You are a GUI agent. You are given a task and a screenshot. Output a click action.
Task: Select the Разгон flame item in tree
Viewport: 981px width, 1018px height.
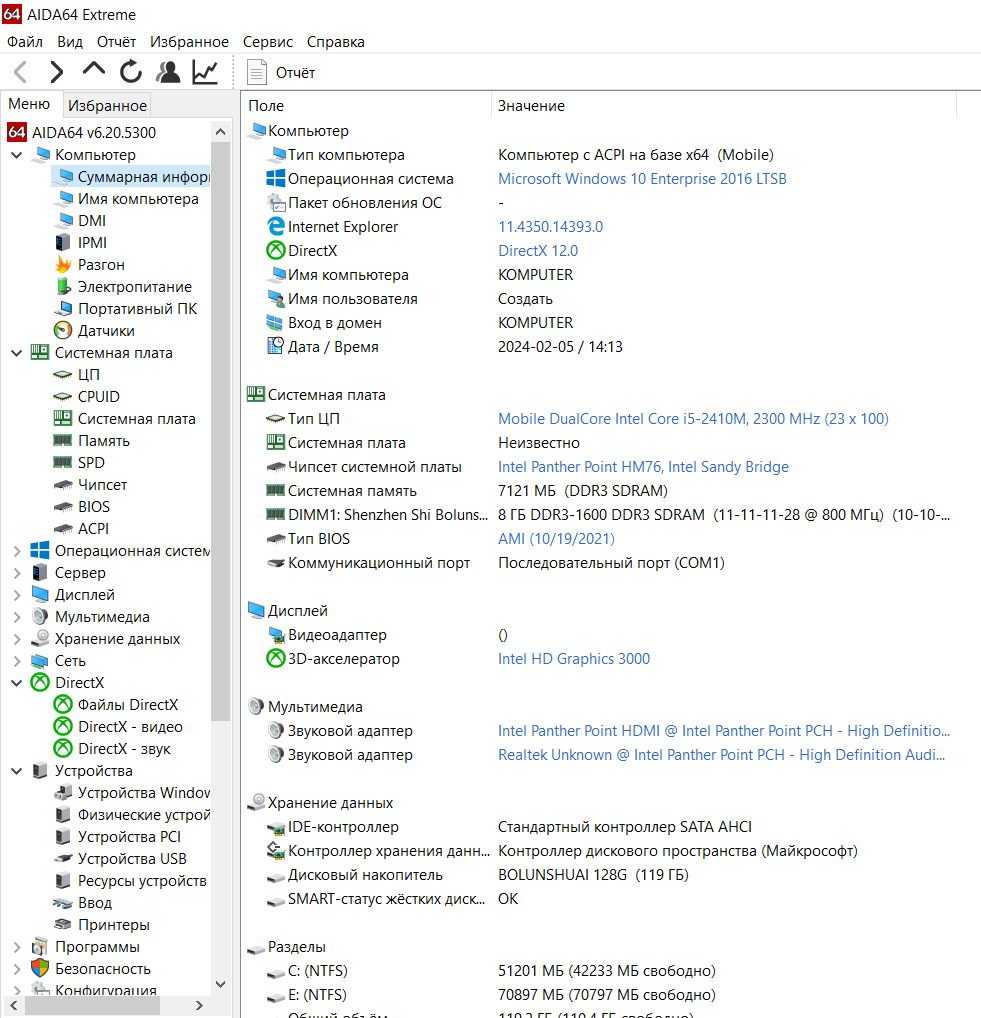coord(101,265)
